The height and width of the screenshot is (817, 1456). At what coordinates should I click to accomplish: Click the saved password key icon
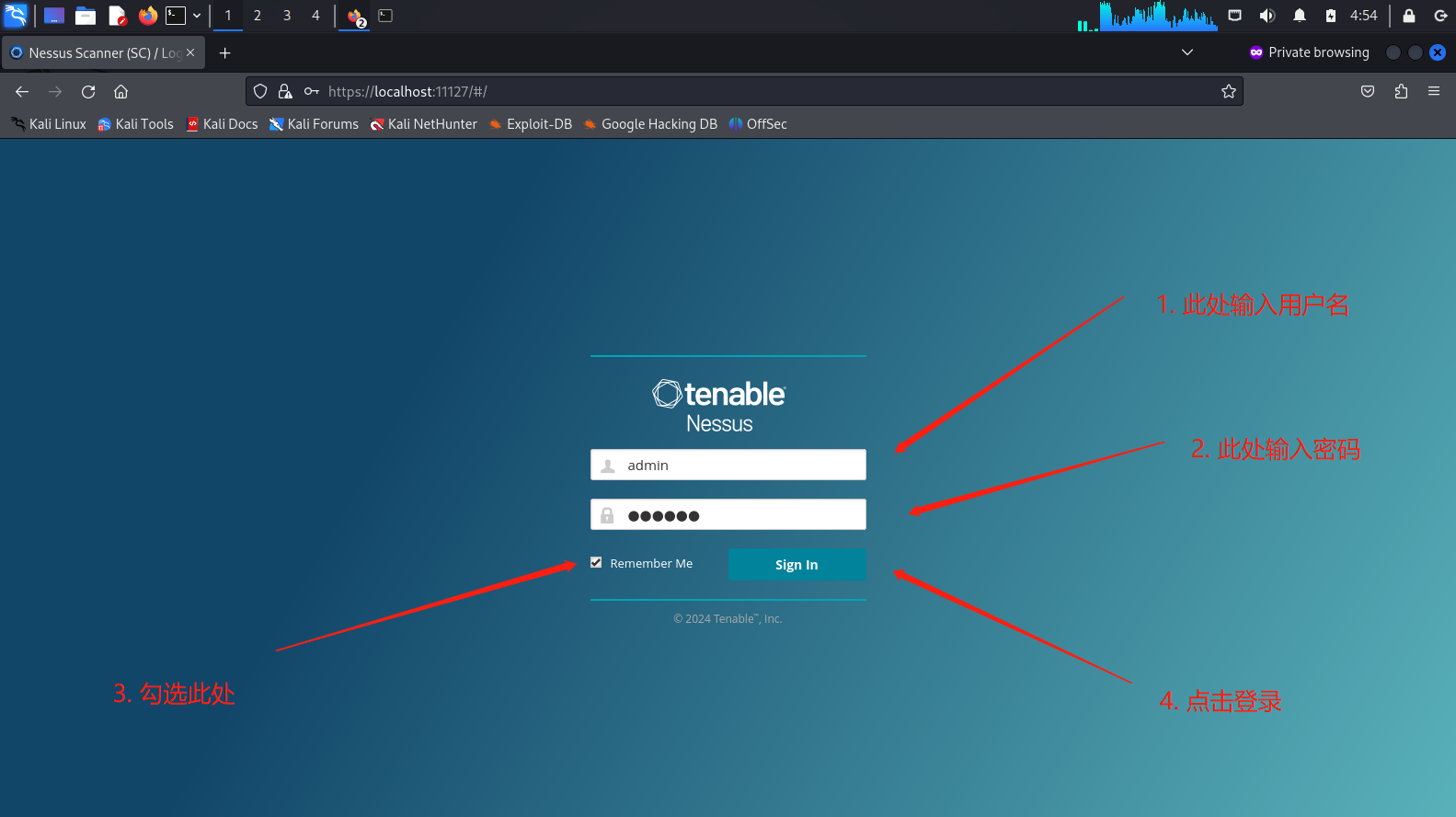click(312, 92)
